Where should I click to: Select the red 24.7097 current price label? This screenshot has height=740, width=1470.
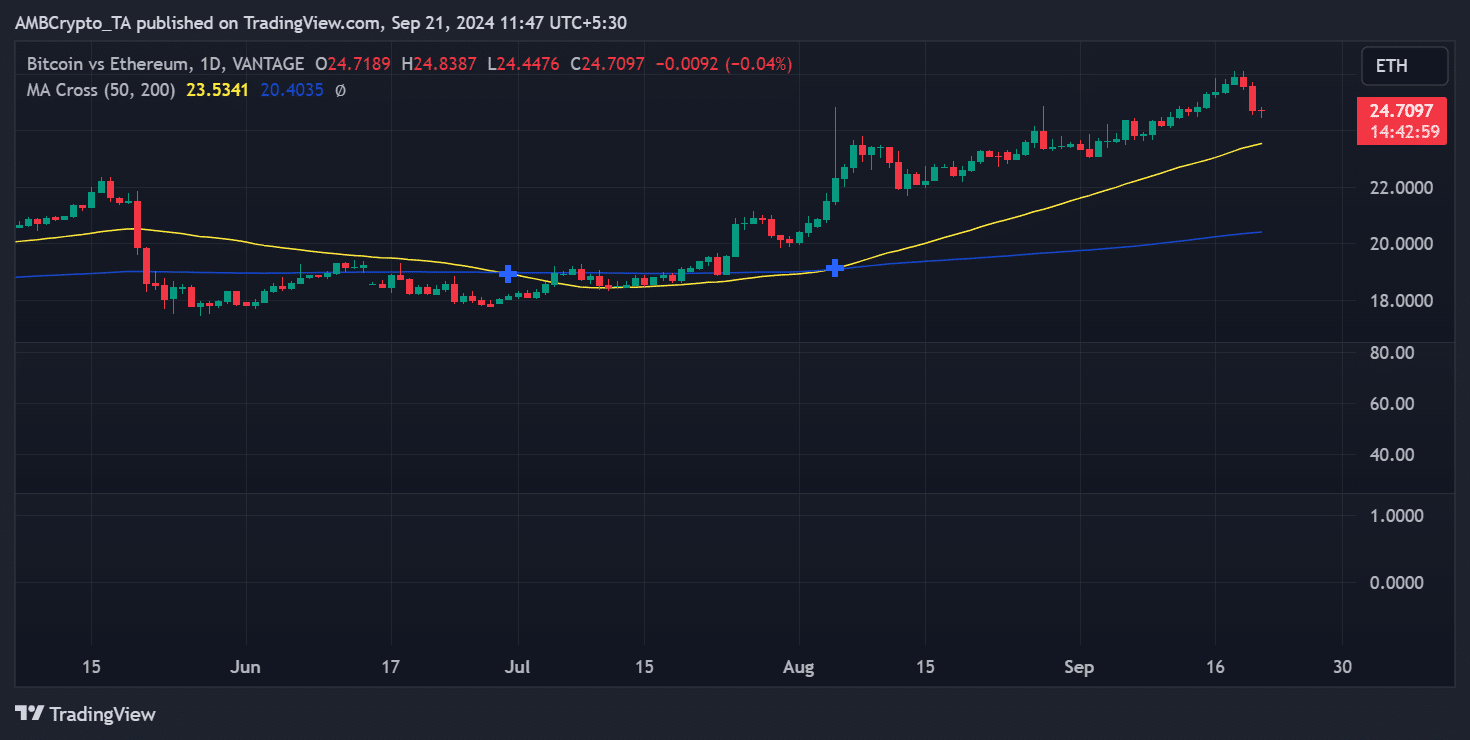(x=1401, y=111)
